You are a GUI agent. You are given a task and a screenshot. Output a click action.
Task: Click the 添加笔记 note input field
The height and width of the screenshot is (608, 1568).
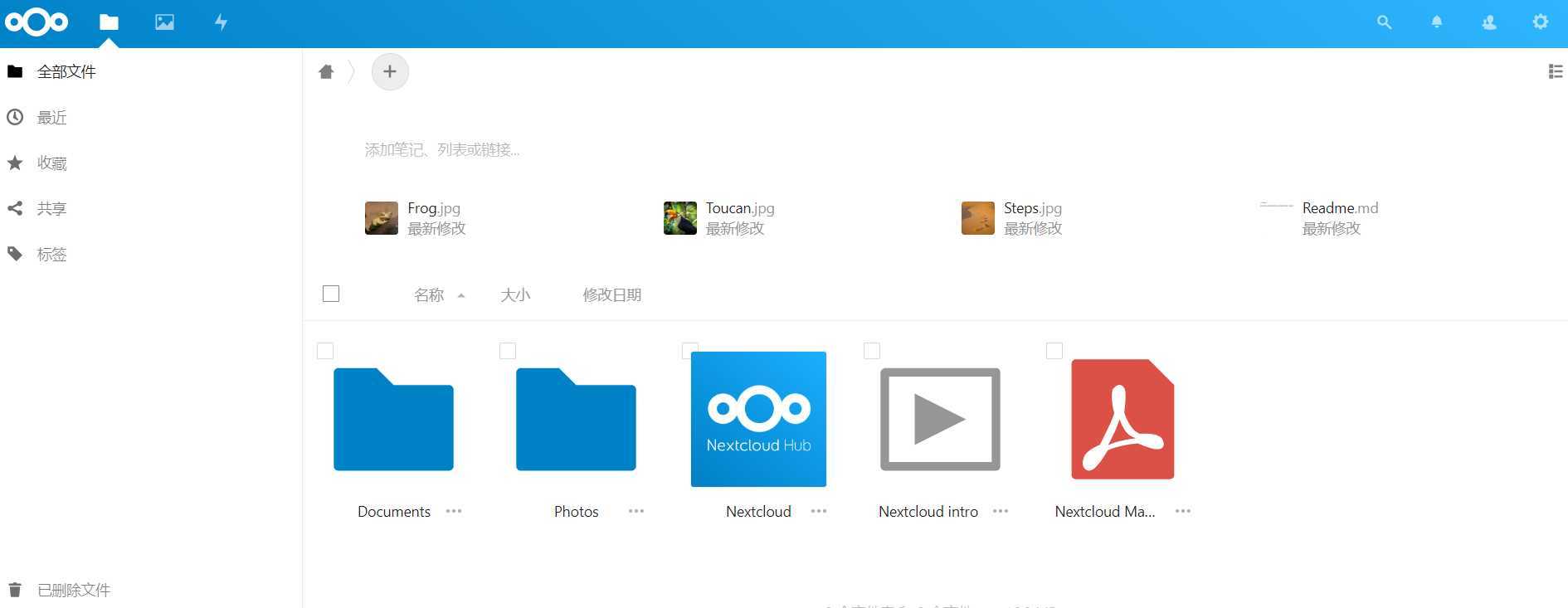click(442, 149)
